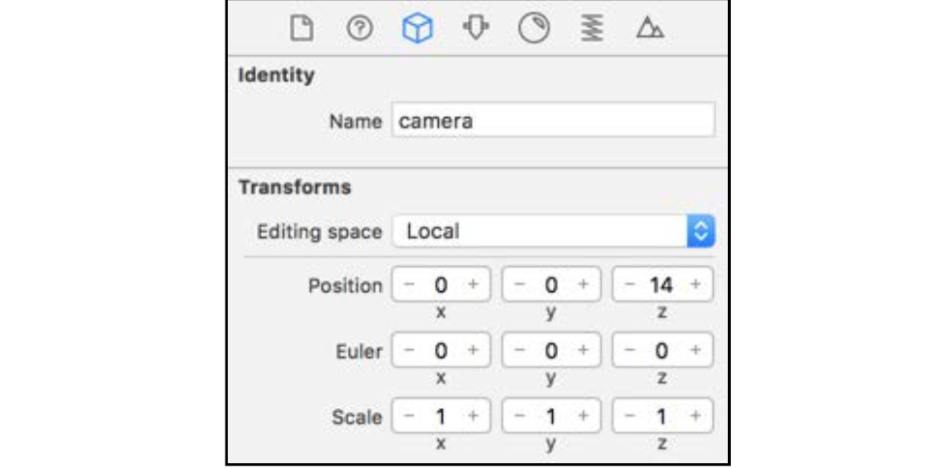This screenshot has height=468, width=938.
Task: Click the Name field containing camera
Action: (553, 120)
